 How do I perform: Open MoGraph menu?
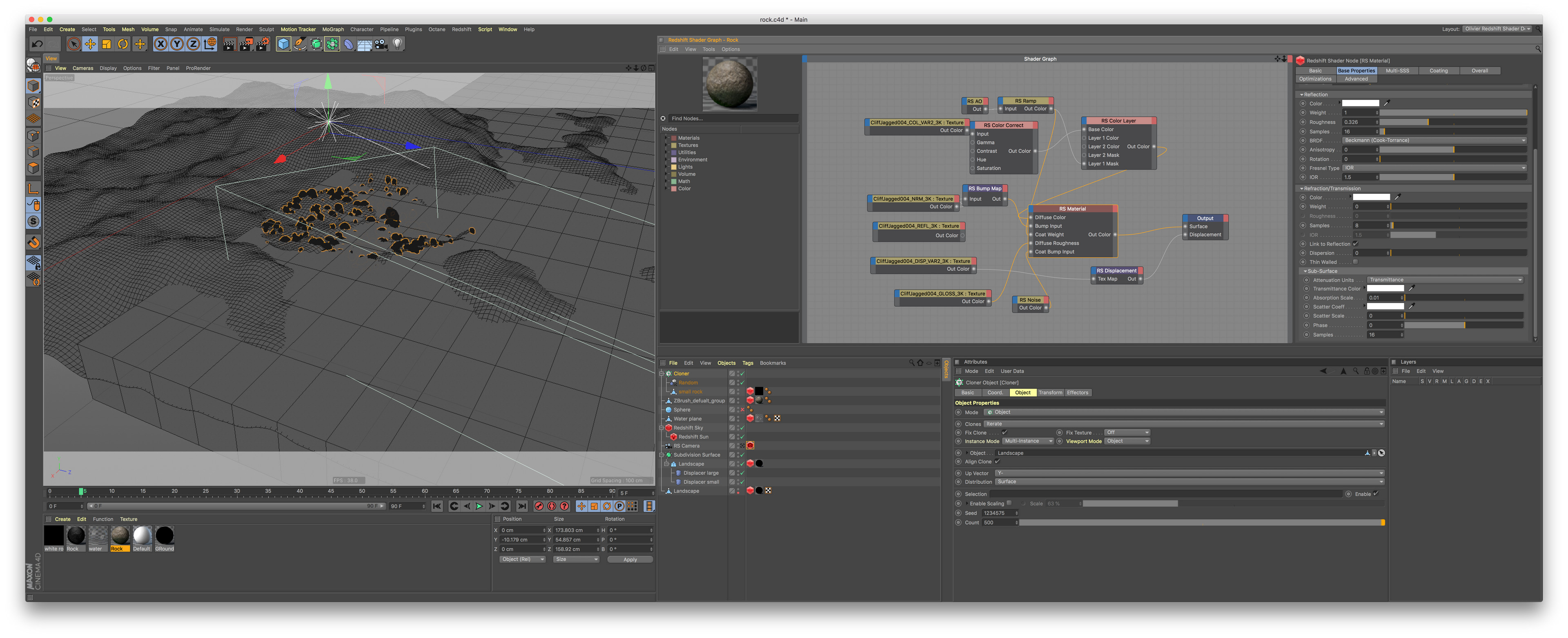click(333, 29)
